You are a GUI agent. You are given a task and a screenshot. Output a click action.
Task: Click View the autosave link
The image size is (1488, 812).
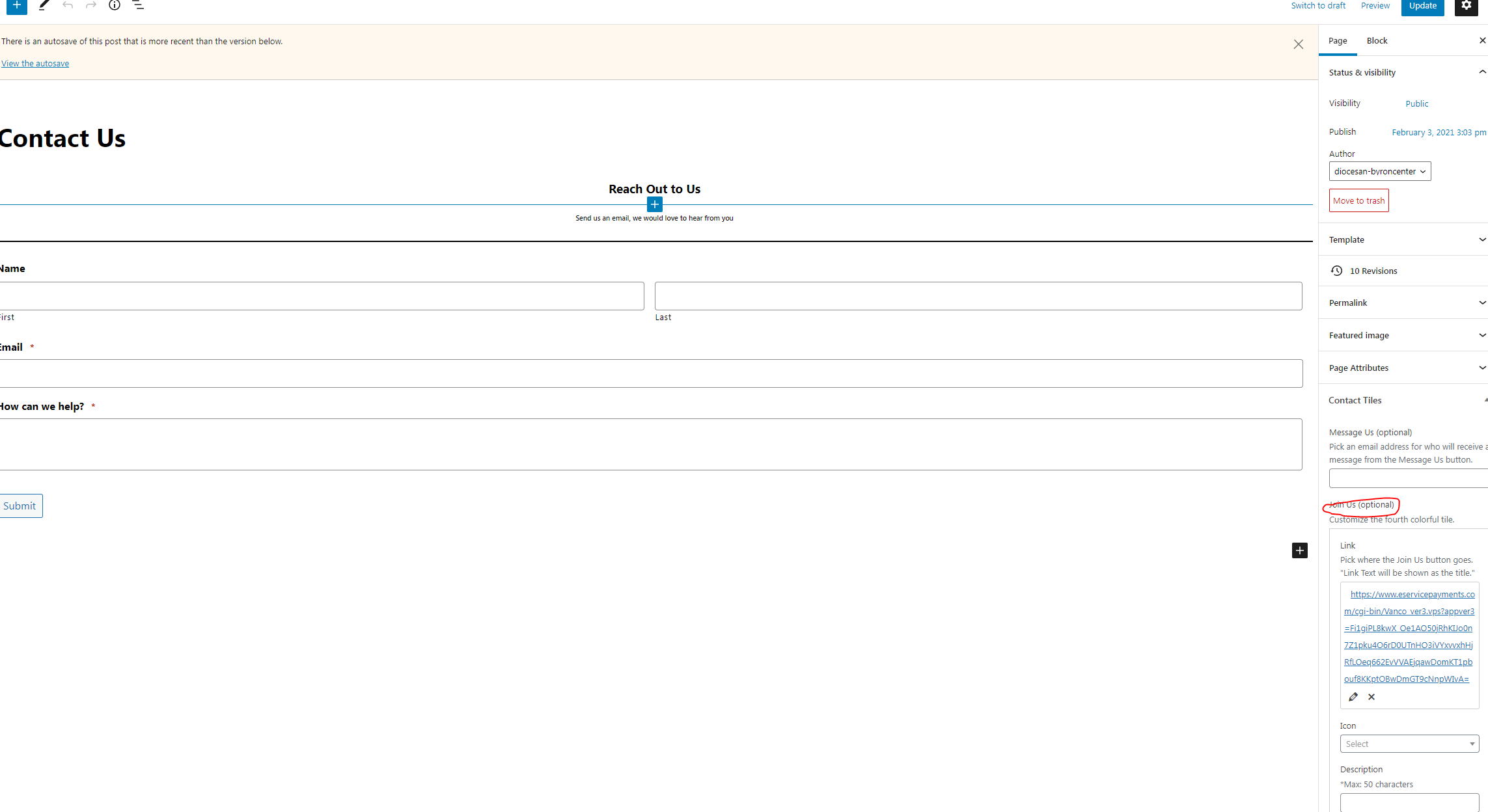tap(35, 63)
